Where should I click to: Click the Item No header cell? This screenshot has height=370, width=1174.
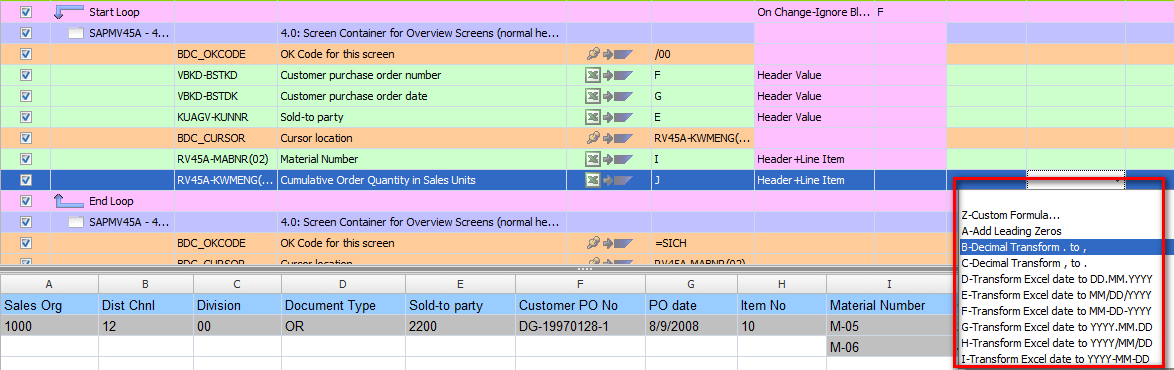point(782,305)
